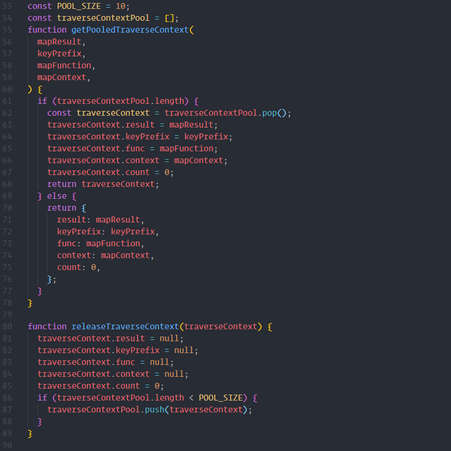Click the keyPrefix parameter on line 57
This screenshot has height=451, width=451.
[59, 54]
